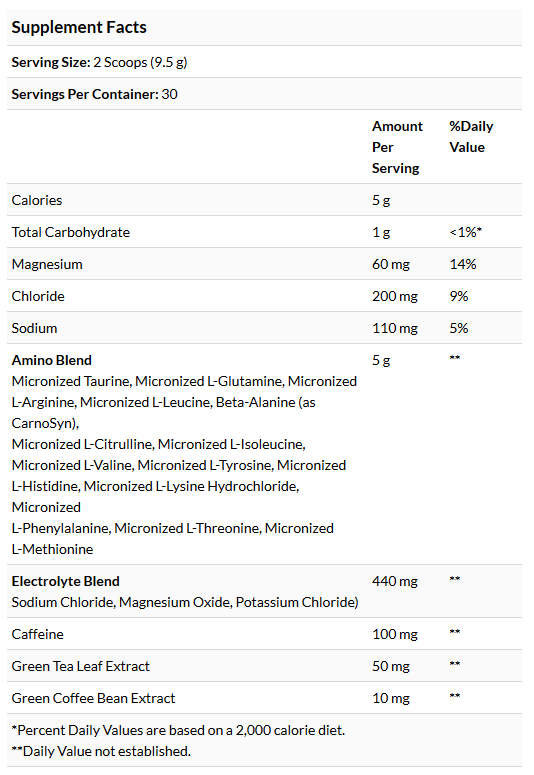
Task: Click the Chloride 9% daily value
Action: pos(458,296)
